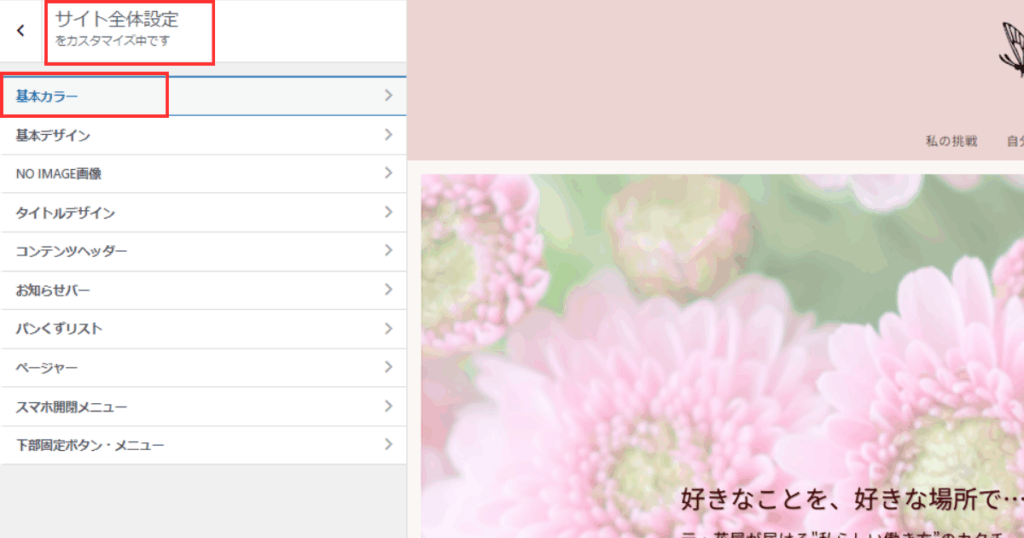Open パンくずリスト settings
Viewport: 1024px width, 538px height.
coord(59,329)
